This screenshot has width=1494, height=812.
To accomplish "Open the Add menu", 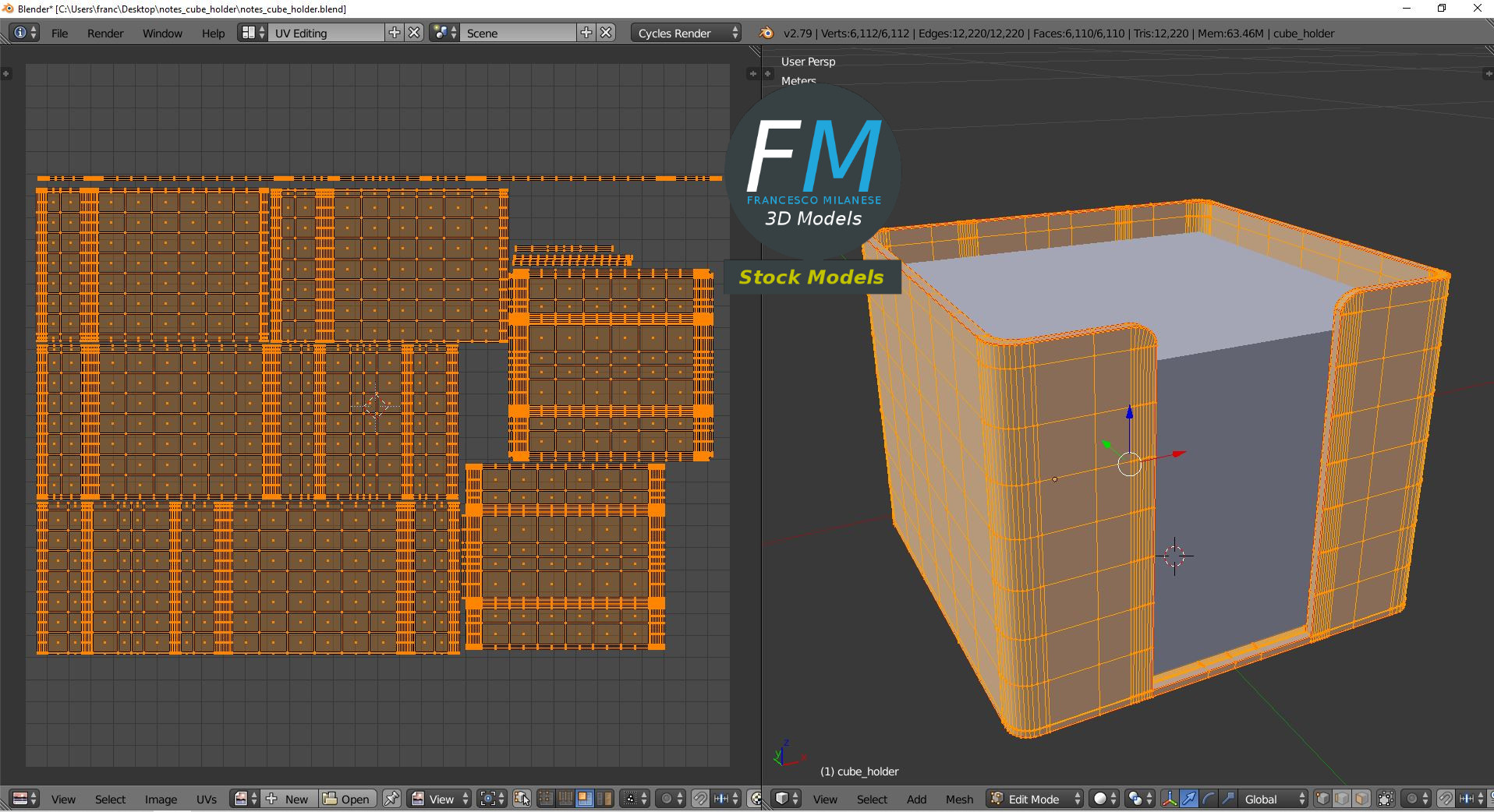I will [x=916, y=800].
